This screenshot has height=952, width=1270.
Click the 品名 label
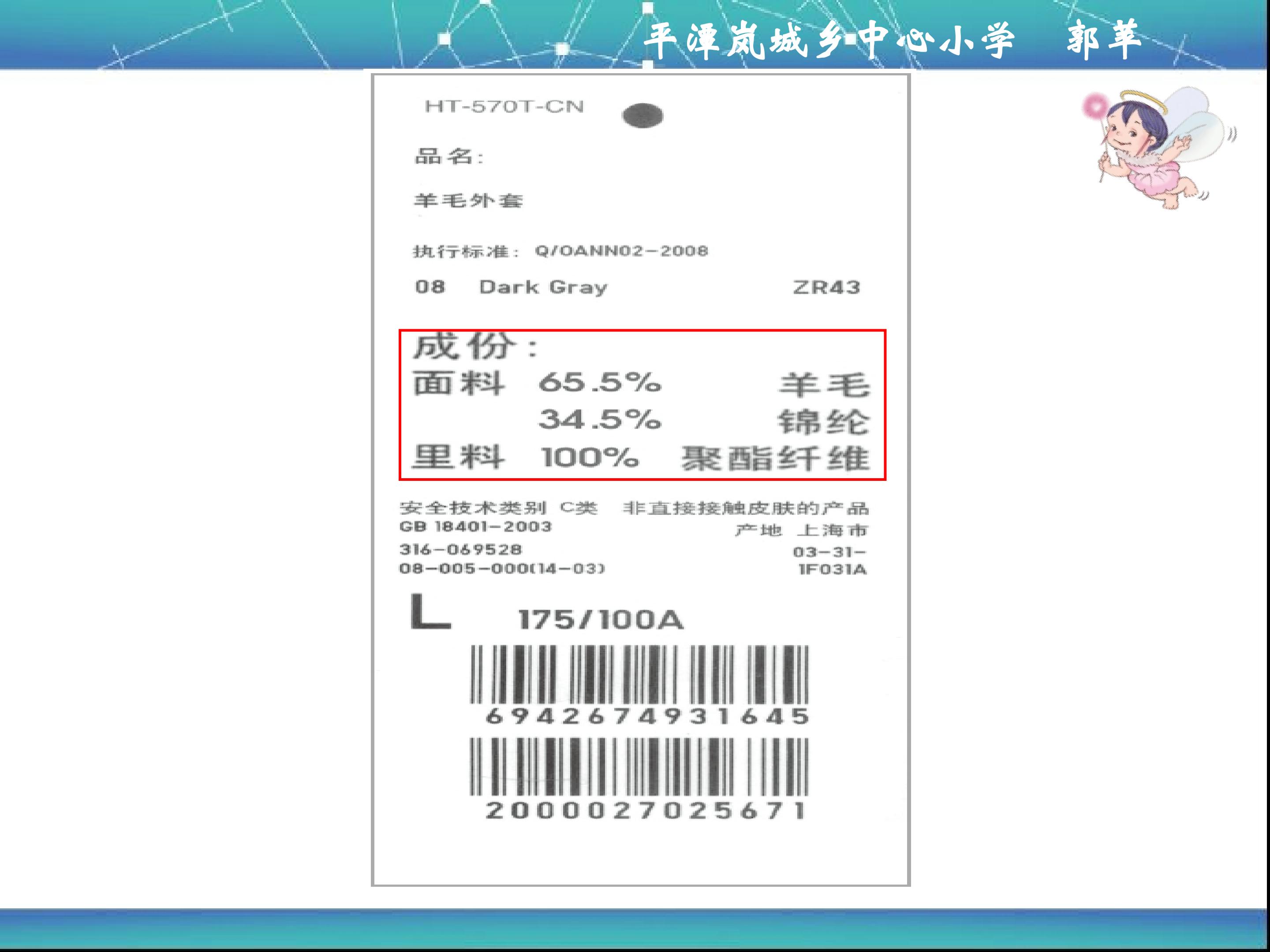pyautogui.click(x=449, y=156)
